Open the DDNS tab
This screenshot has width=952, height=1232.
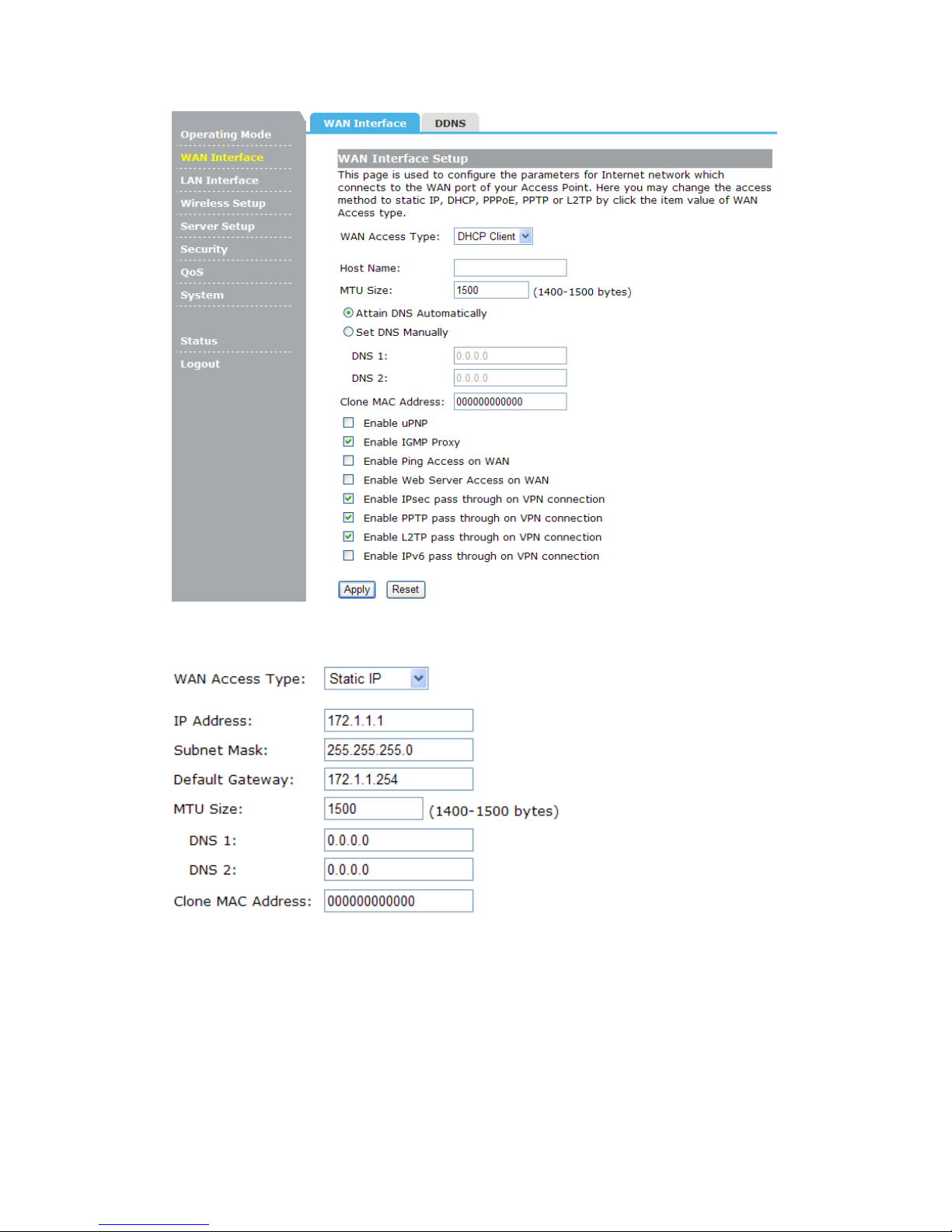450,124
